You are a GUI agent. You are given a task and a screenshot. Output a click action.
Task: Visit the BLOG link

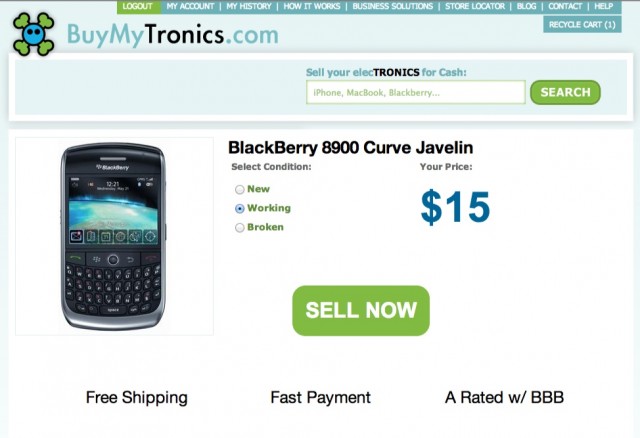click(527, 7)
